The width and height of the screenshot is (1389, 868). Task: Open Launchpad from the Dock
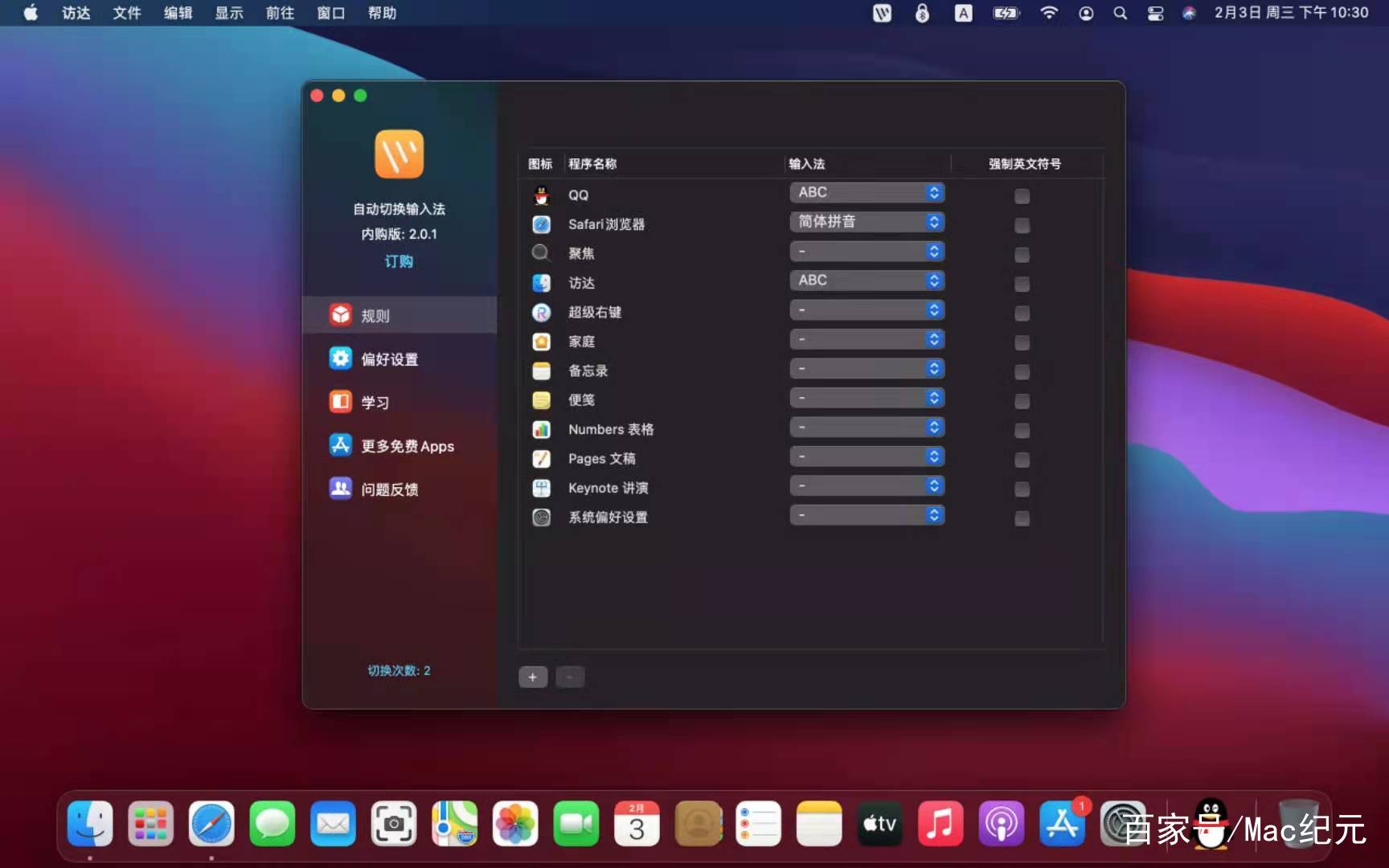(150, 824)
